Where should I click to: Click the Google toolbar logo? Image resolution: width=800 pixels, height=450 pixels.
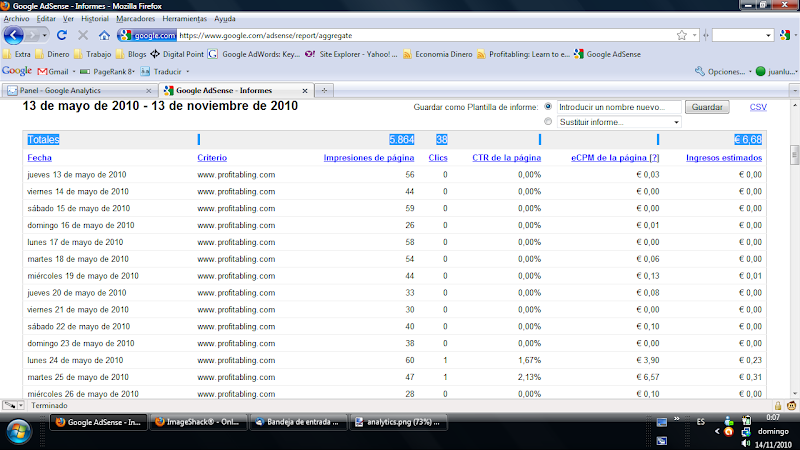point(17,71)
